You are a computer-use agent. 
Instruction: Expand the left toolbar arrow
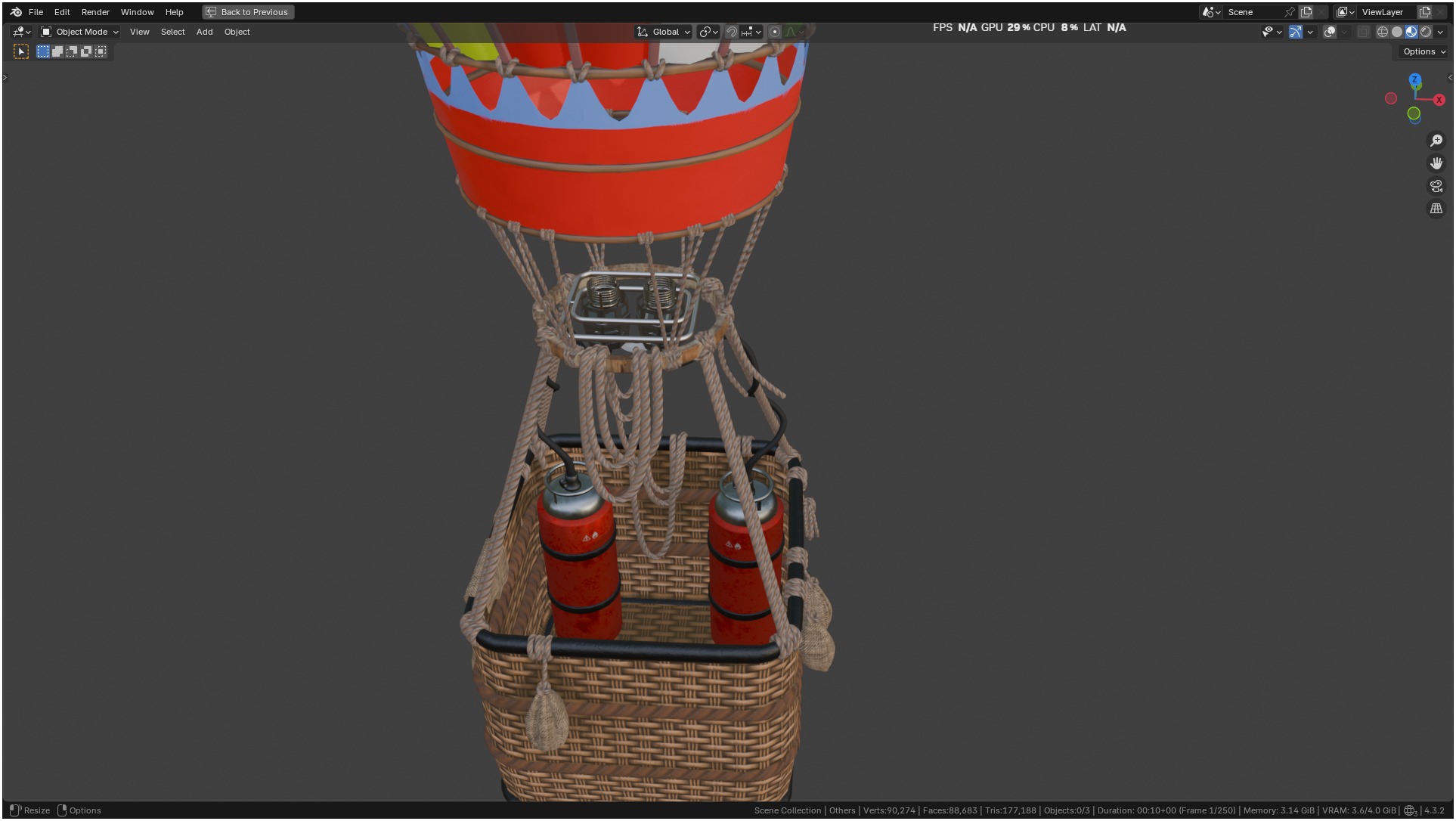coord(5,77)
